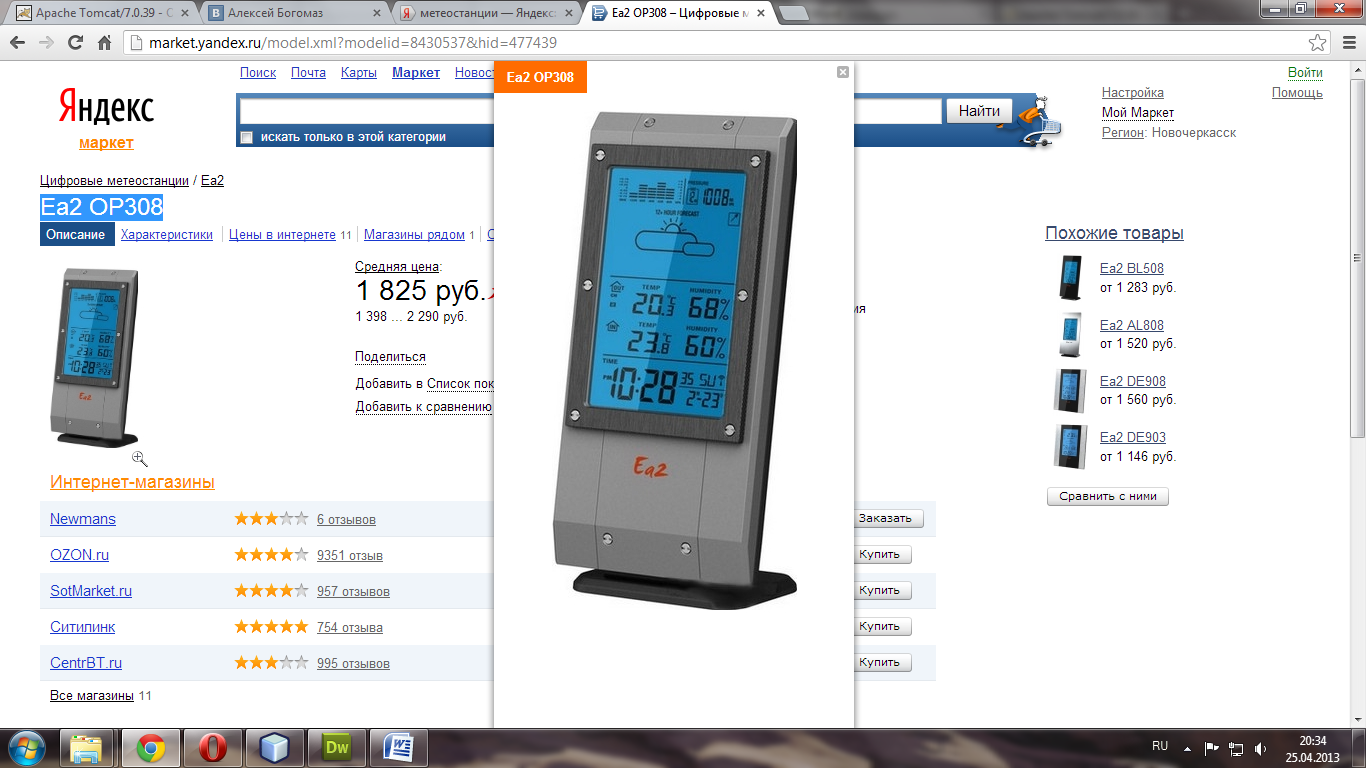Click Купить button for OZON.ru

(x=880, y=555)
